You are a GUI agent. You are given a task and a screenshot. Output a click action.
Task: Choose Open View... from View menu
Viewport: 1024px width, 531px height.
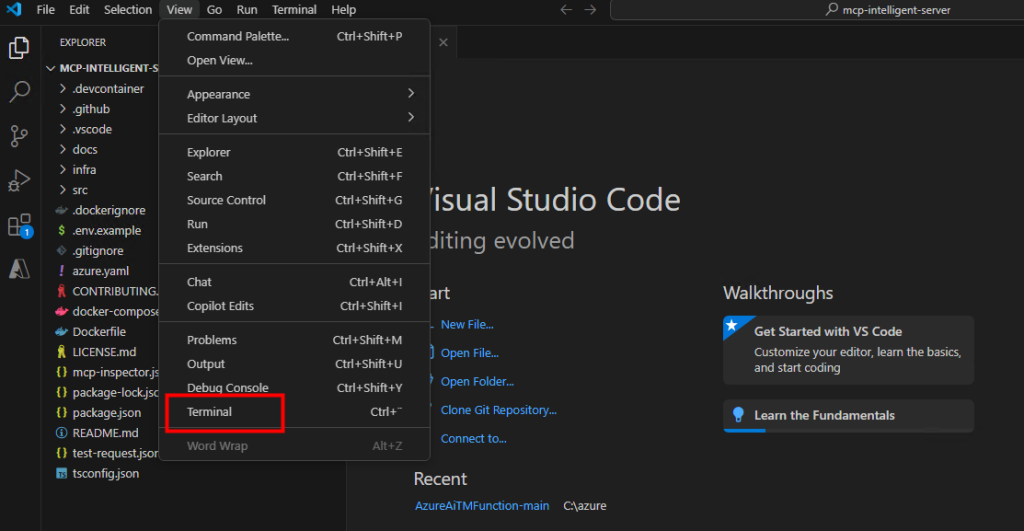coord(294,61)
